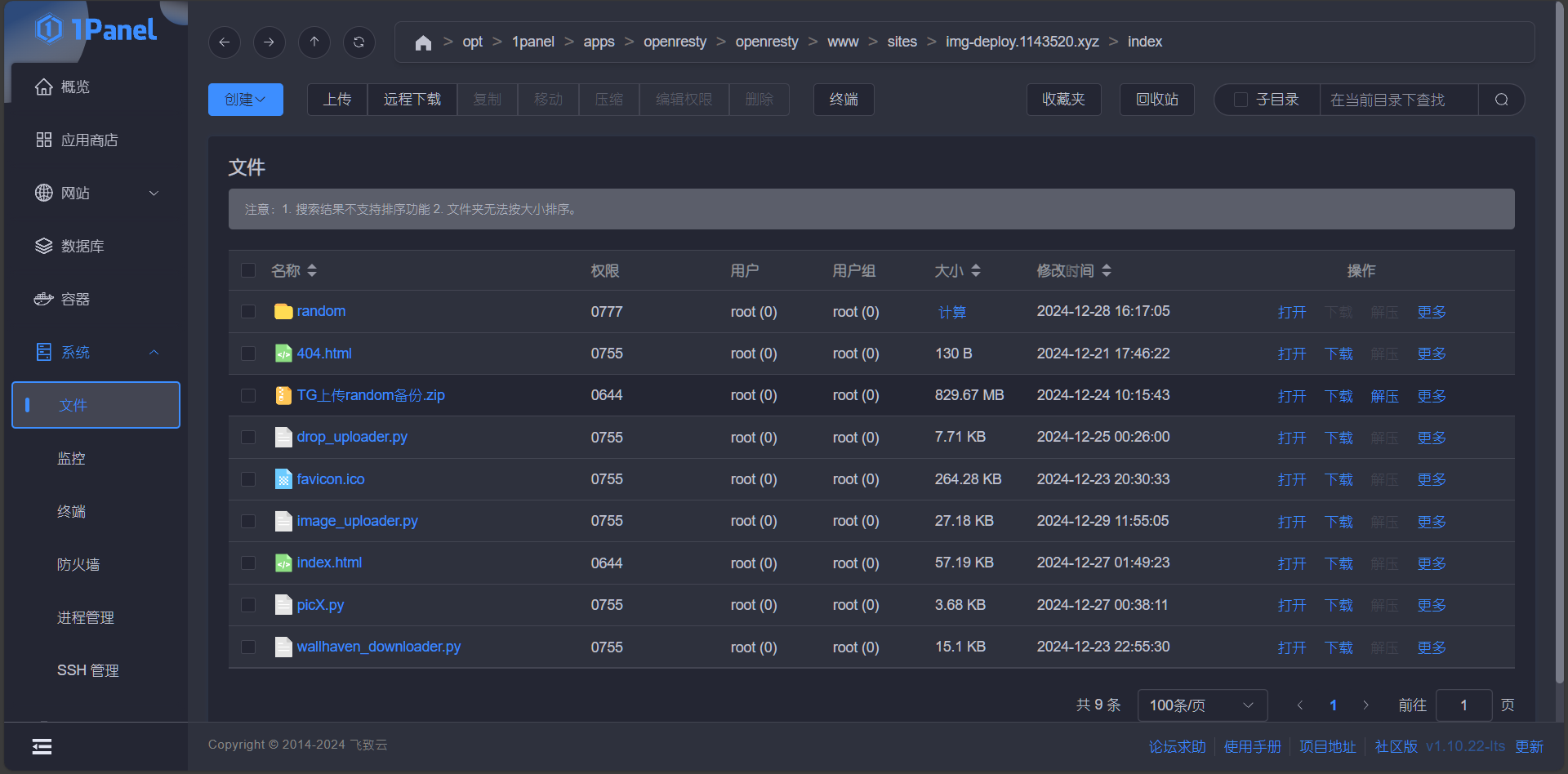
Task: Open 更多 menu for favicon.ico
Action: coord(1432,479)
